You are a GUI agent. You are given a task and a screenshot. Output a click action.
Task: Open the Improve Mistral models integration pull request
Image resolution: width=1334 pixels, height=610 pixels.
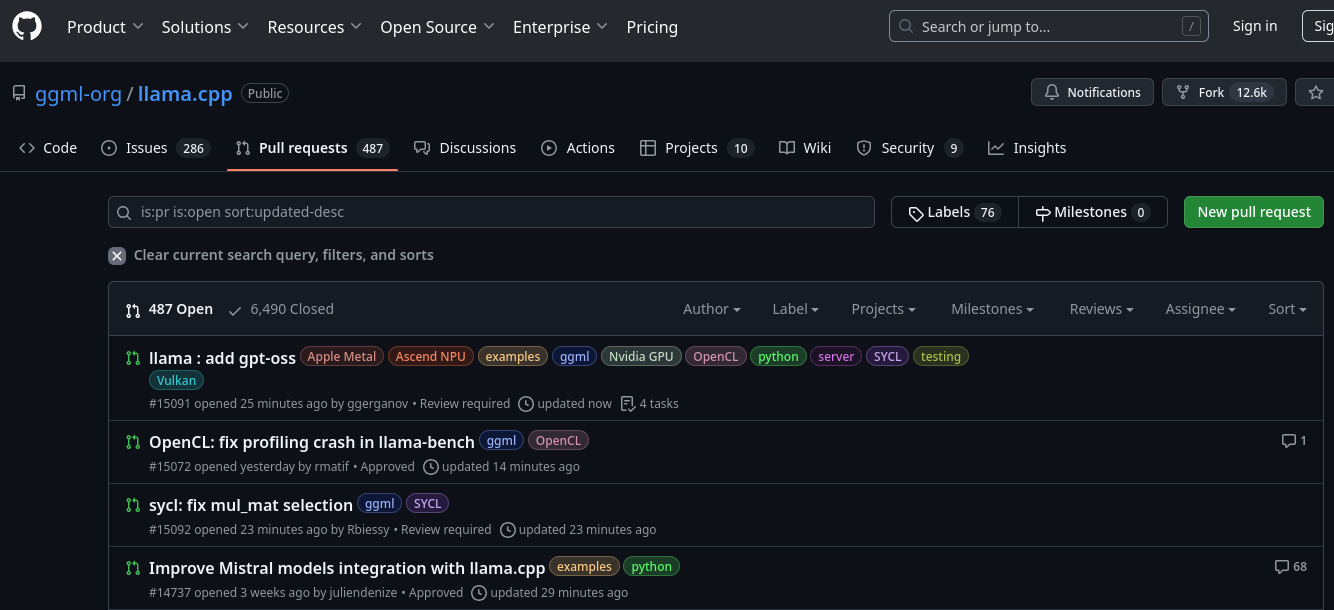click(347, 568)
